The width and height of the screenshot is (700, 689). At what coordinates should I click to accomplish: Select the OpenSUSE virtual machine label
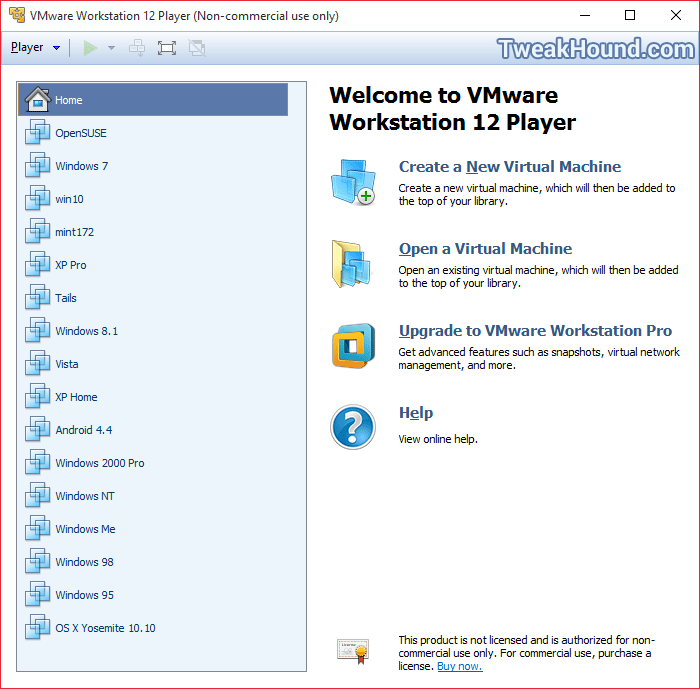[81, 133]
